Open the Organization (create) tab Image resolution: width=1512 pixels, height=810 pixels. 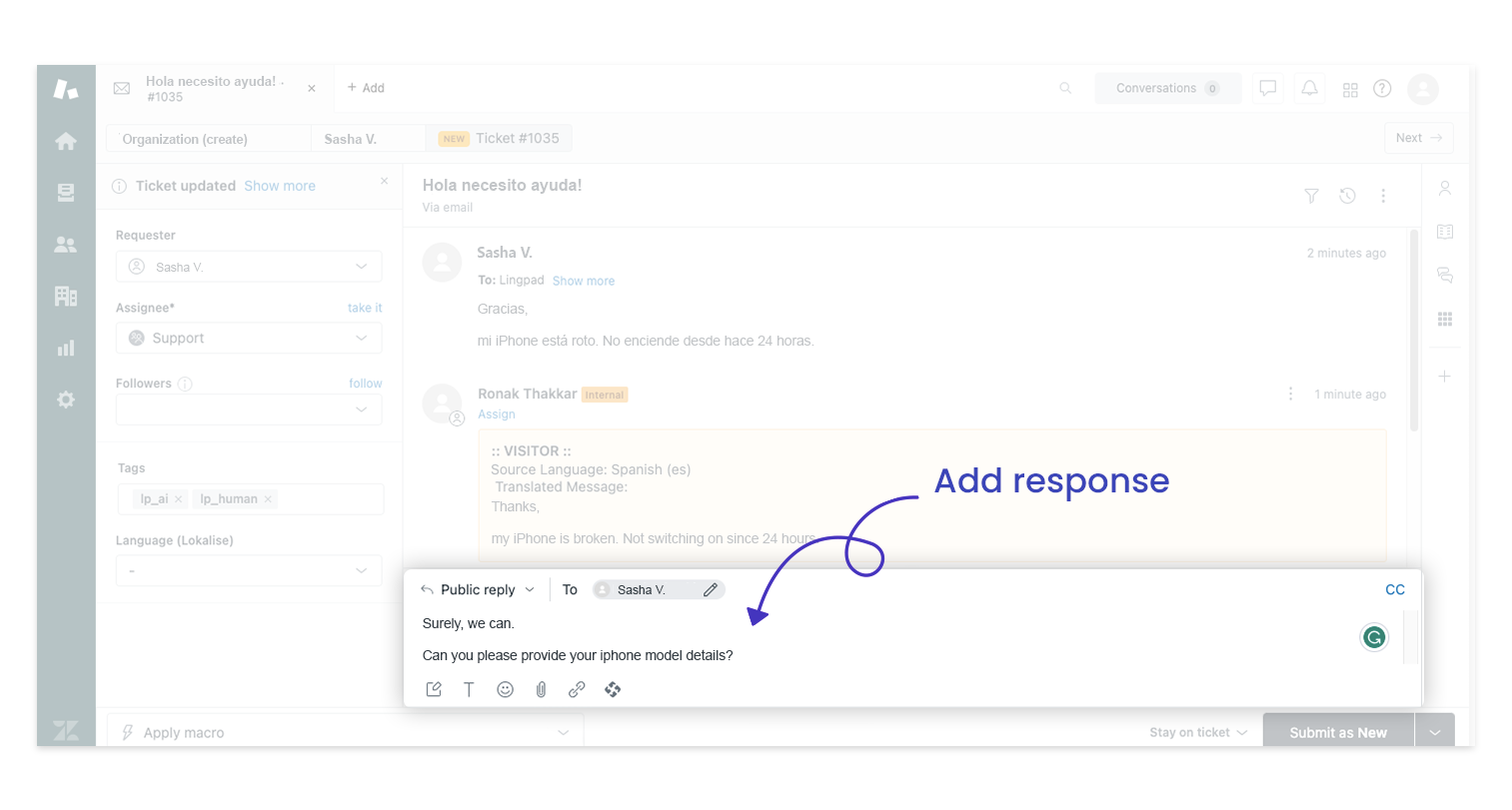[208, 139]
